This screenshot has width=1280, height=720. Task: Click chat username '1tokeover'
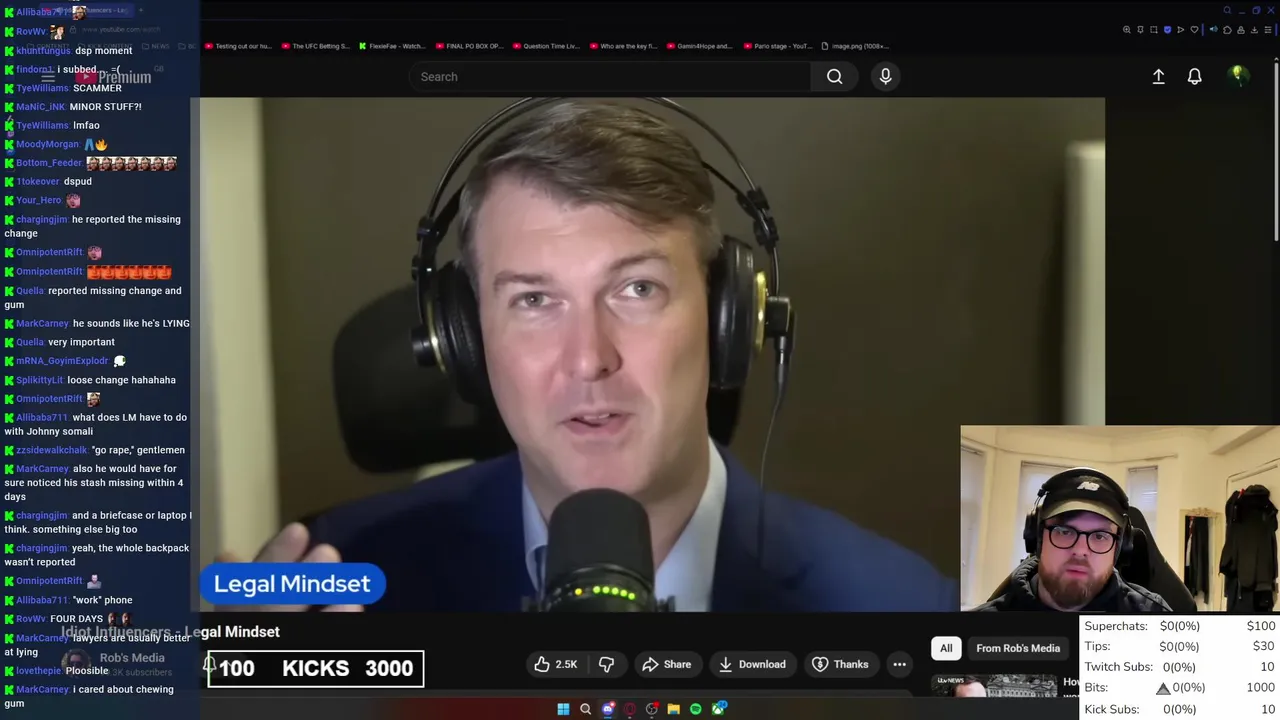38,182
